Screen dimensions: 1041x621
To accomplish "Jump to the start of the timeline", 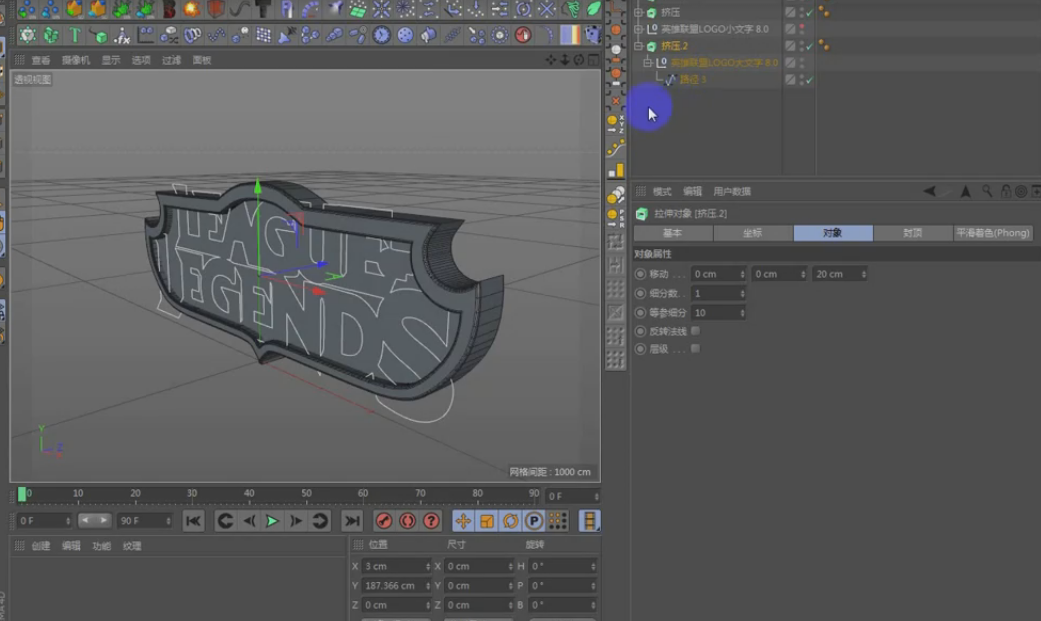I will pos(193,521).
